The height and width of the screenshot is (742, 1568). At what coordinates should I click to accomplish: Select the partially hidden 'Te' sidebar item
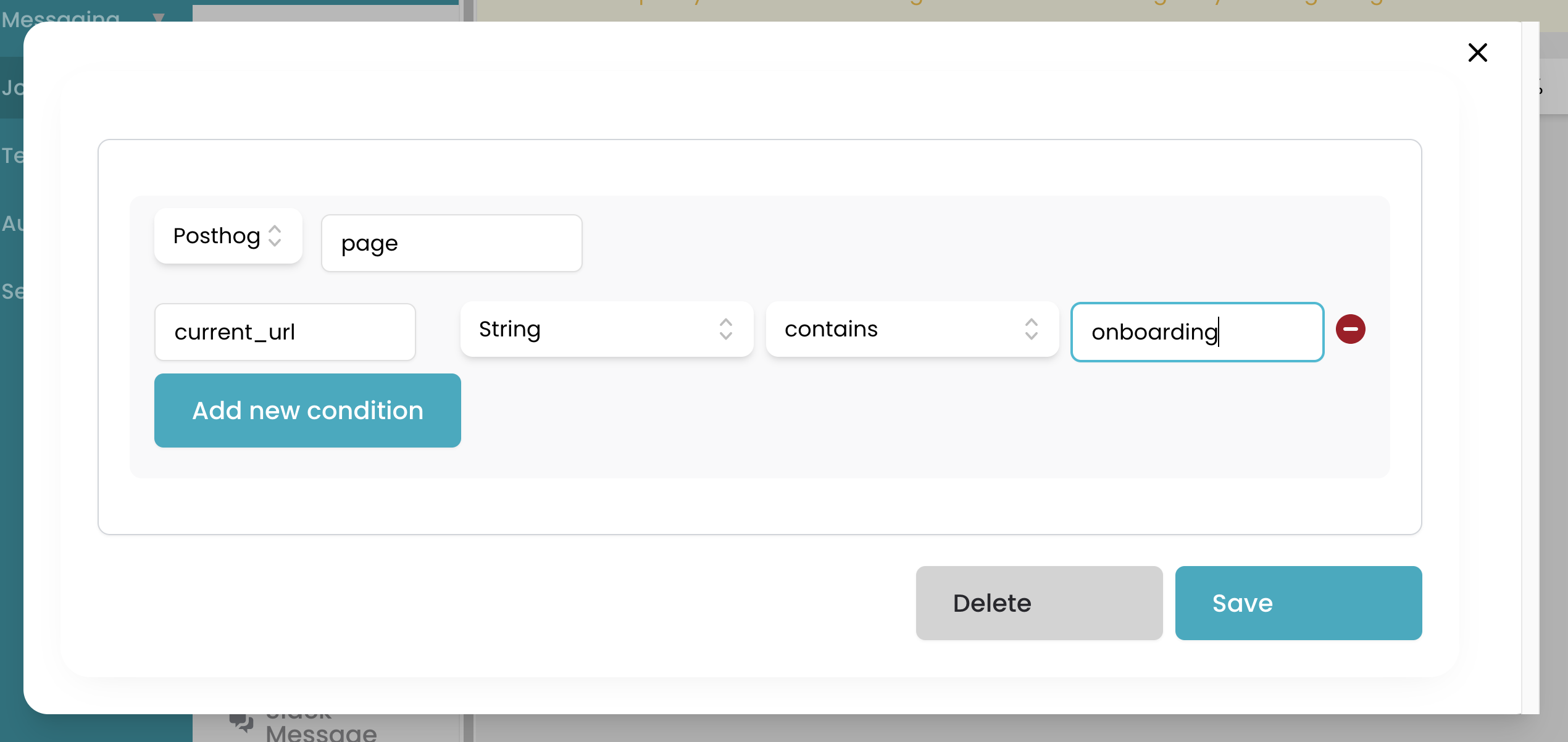tap(11, 155)
